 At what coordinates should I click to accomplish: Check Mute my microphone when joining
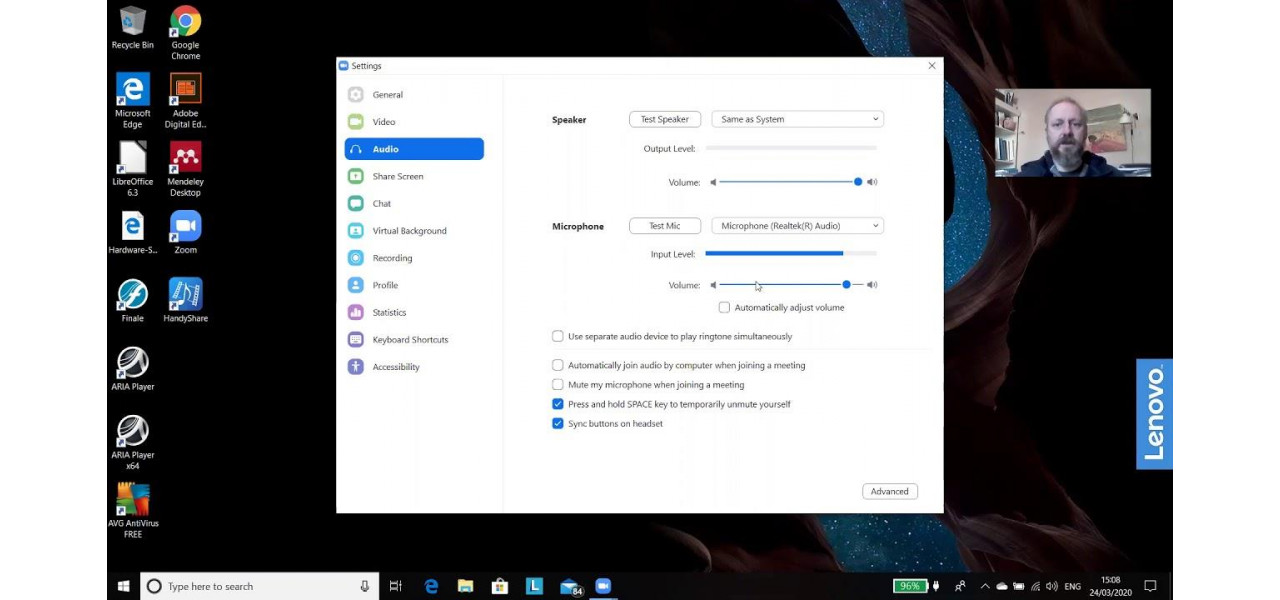558,385
